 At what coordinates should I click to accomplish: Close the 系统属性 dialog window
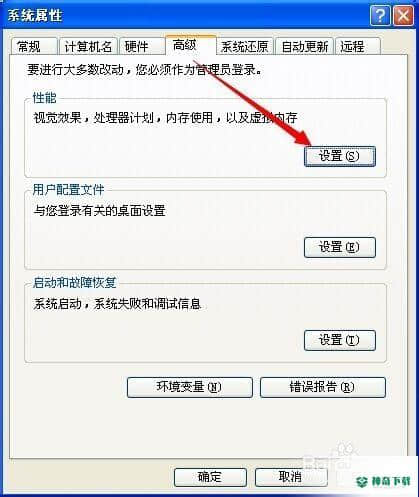403,16
